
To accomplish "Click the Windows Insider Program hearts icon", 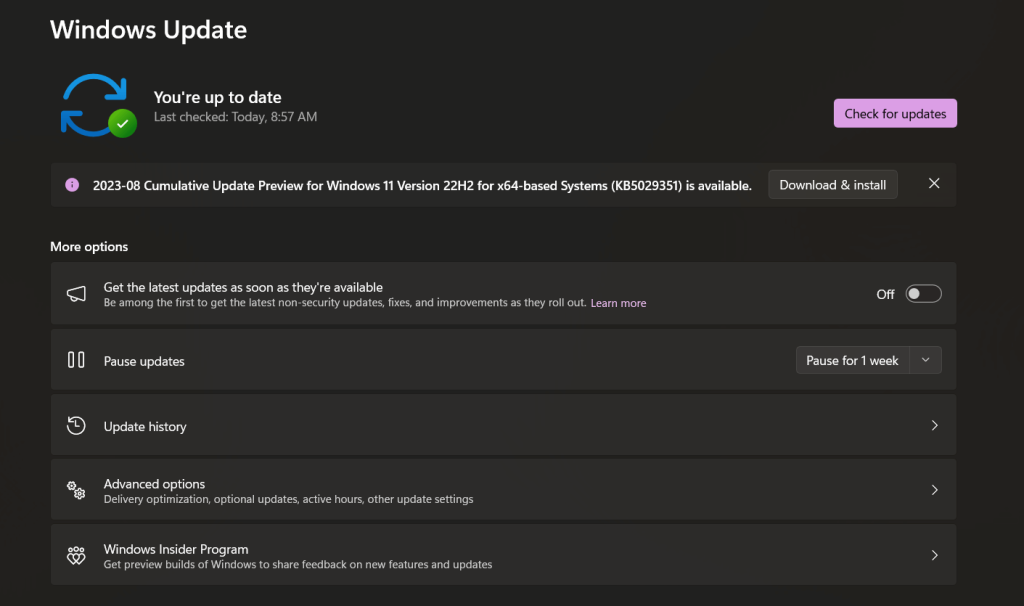I will 76,555.
